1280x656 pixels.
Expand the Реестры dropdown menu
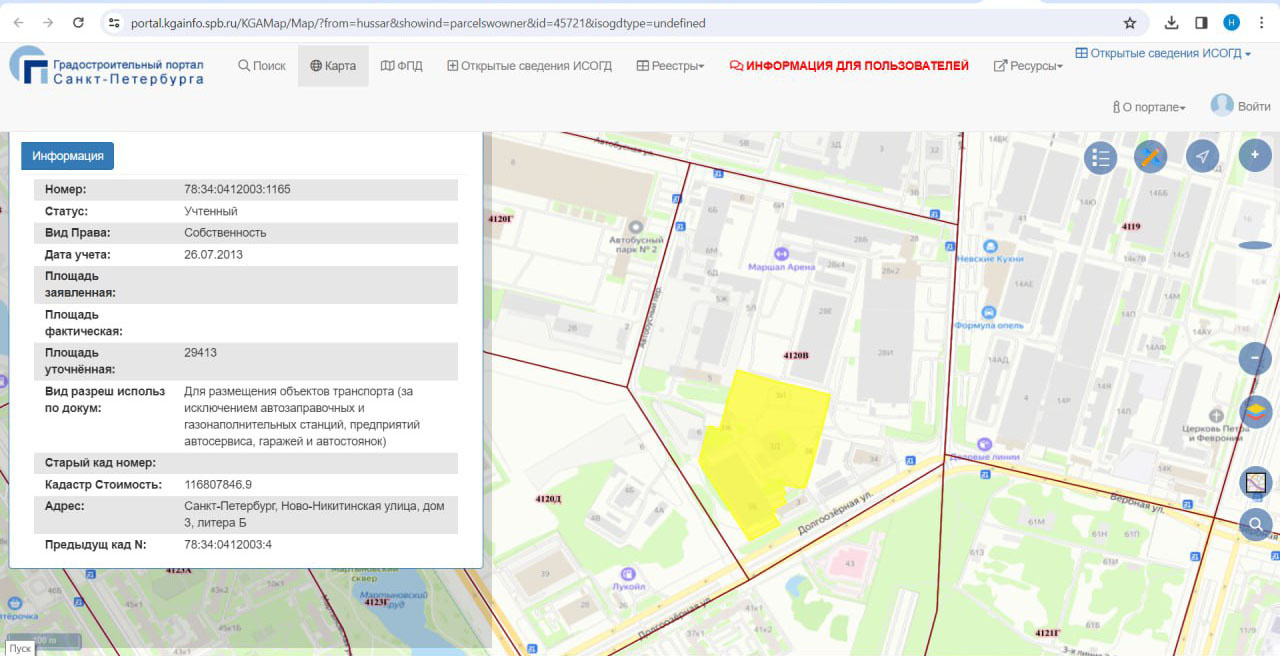click(x=670, y=66)
